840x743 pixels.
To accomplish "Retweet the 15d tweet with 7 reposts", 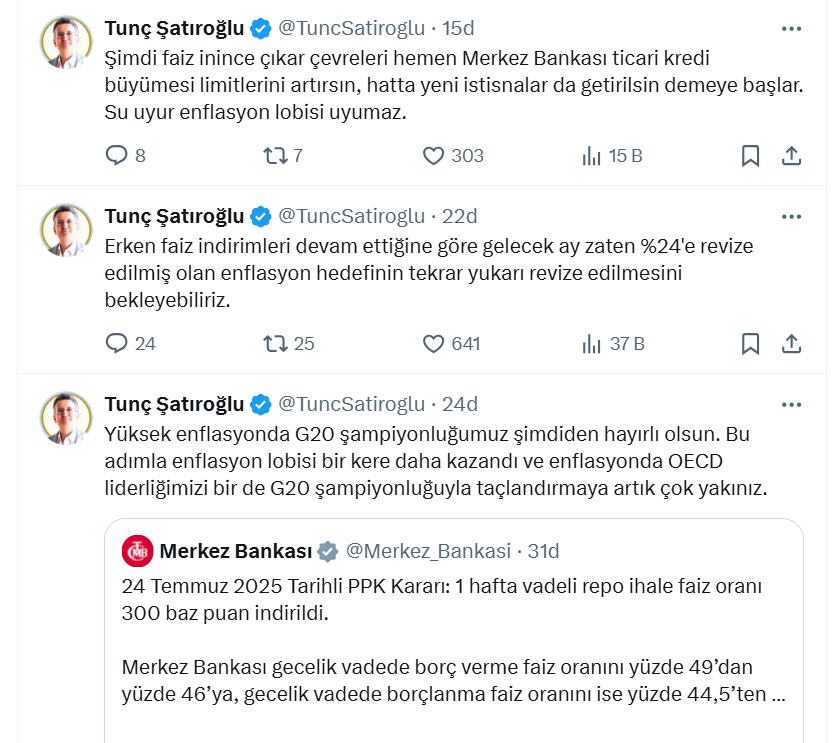I will click(274, 156).
